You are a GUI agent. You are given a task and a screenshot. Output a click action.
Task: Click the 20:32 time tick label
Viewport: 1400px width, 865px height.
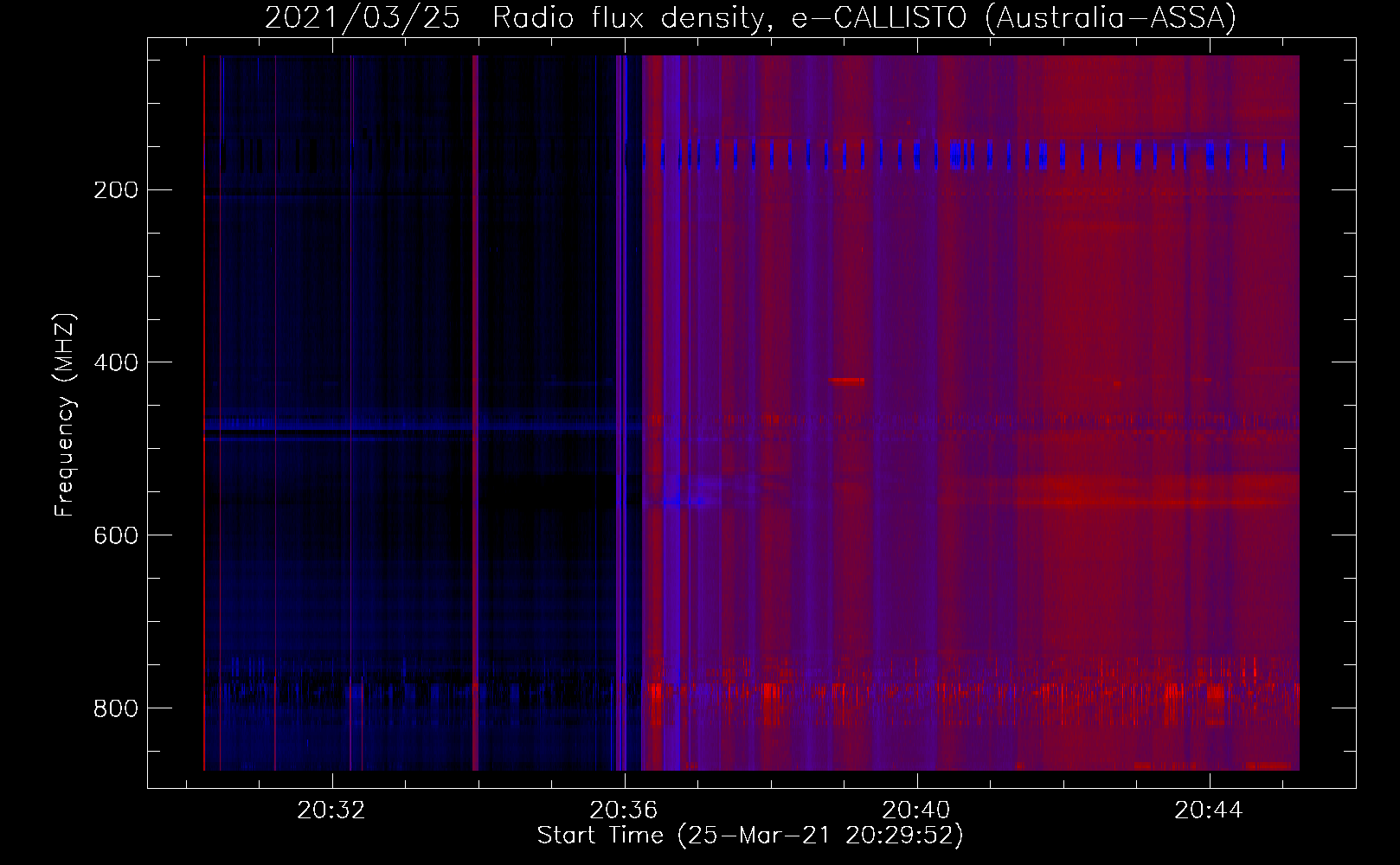click(331, 811)
